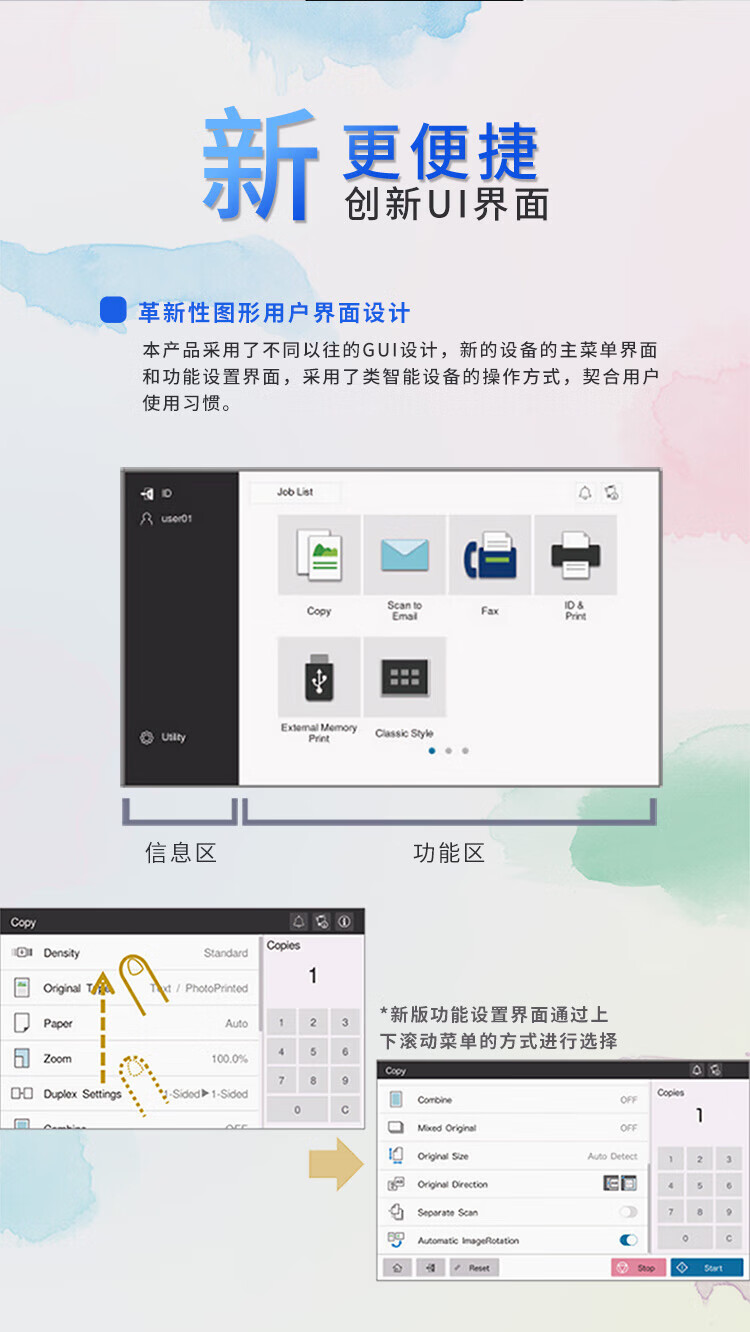Open the Fax function icon
750x1332 pixels.
[490, 555]
